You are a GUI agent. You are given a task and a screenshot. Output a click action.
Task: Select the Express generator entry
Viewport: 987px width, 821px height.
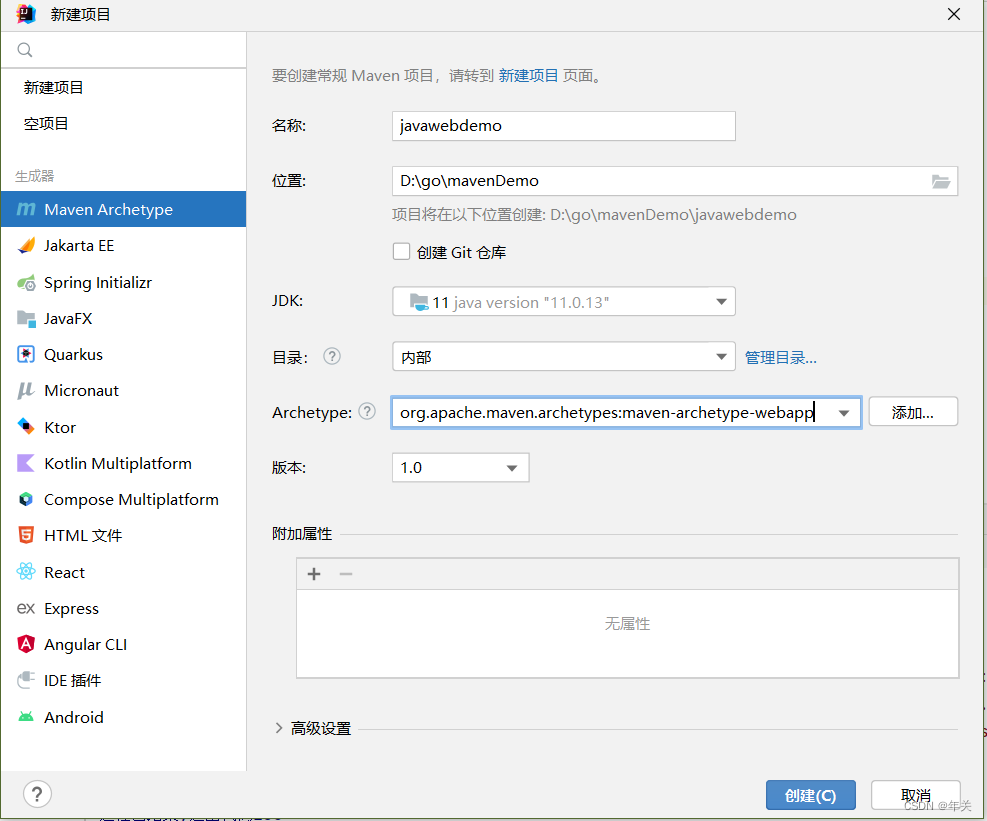click(123, 608)
